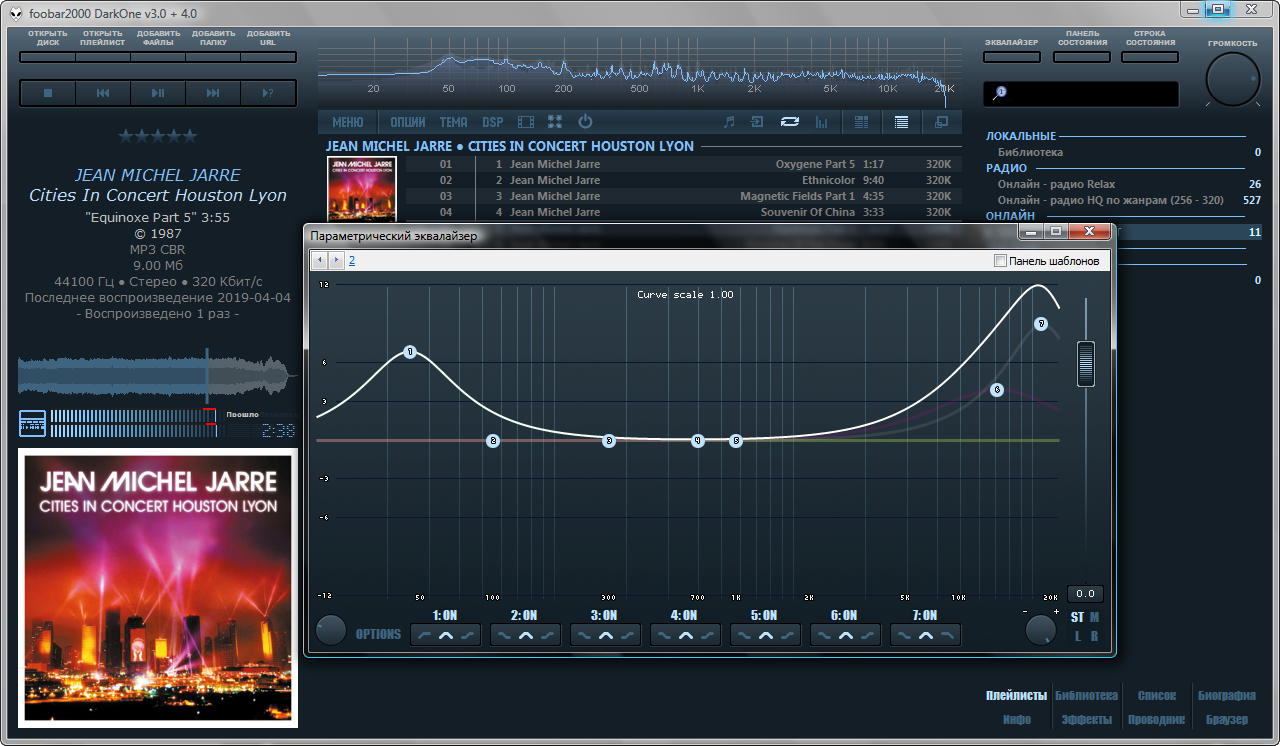Toggle play/pause playback
Image resolution: width=1280 pixels, height=746 pixels.
tap(158, 93)
